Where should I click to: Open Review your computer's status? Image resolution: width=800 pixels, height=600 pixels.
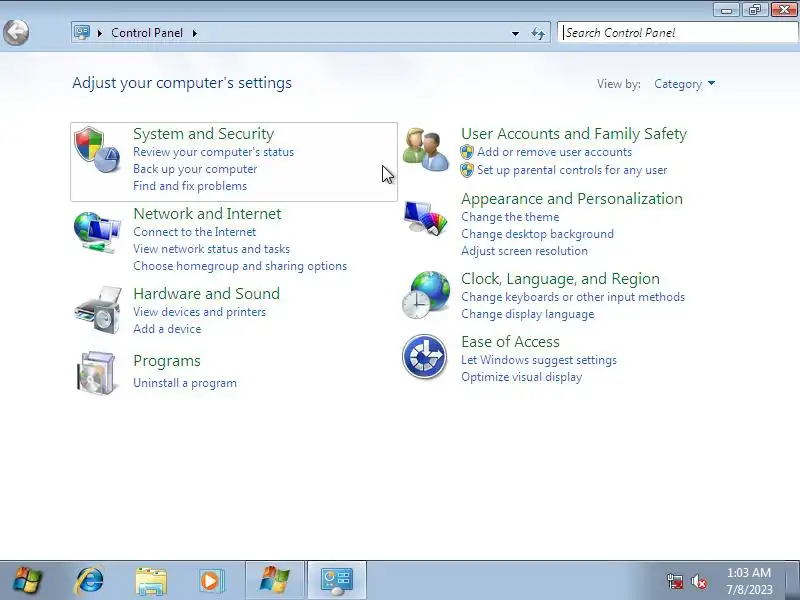tap(213, 152)
